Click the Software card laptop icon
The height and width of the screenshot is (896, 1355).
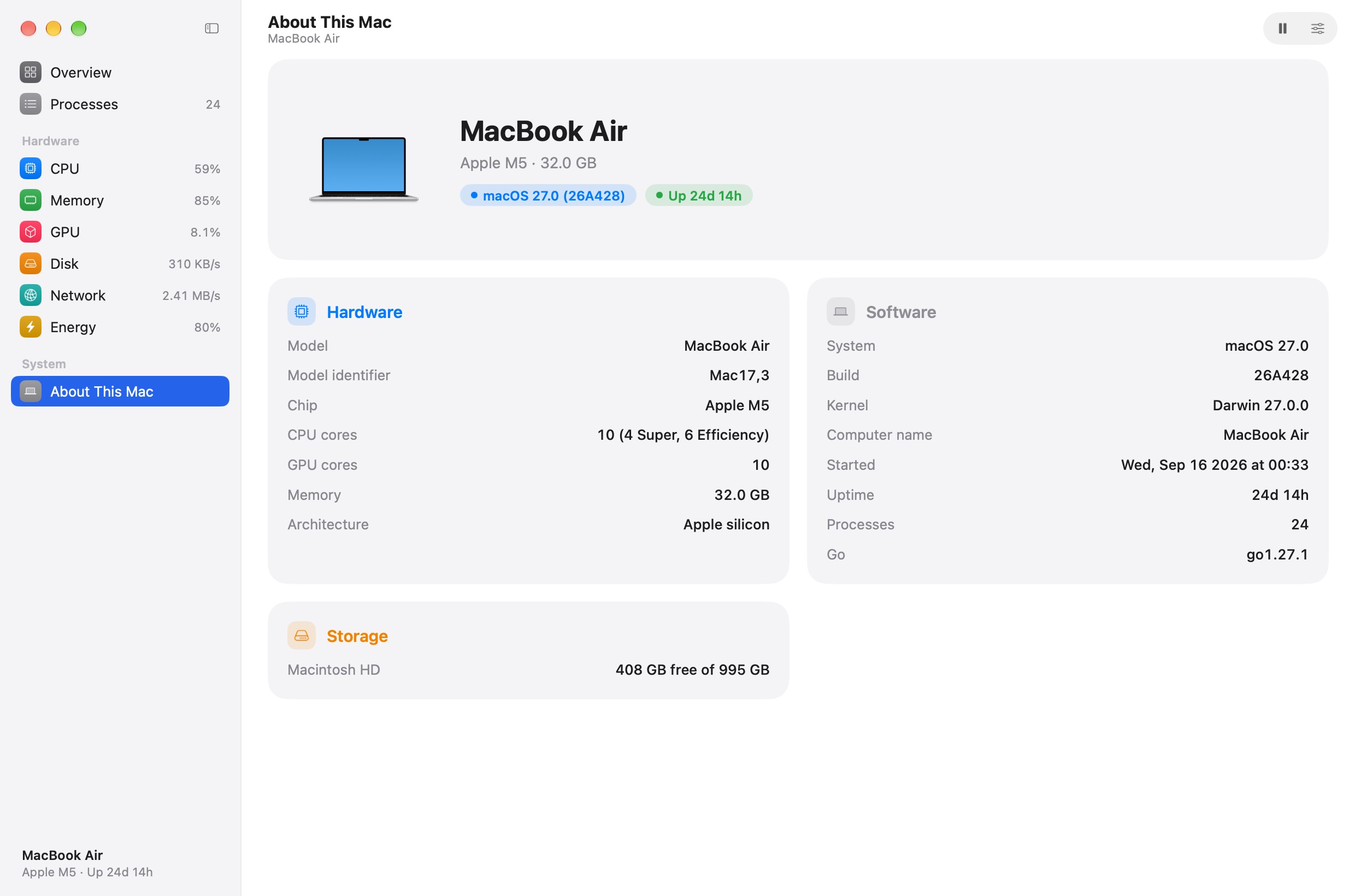point(840,311)
